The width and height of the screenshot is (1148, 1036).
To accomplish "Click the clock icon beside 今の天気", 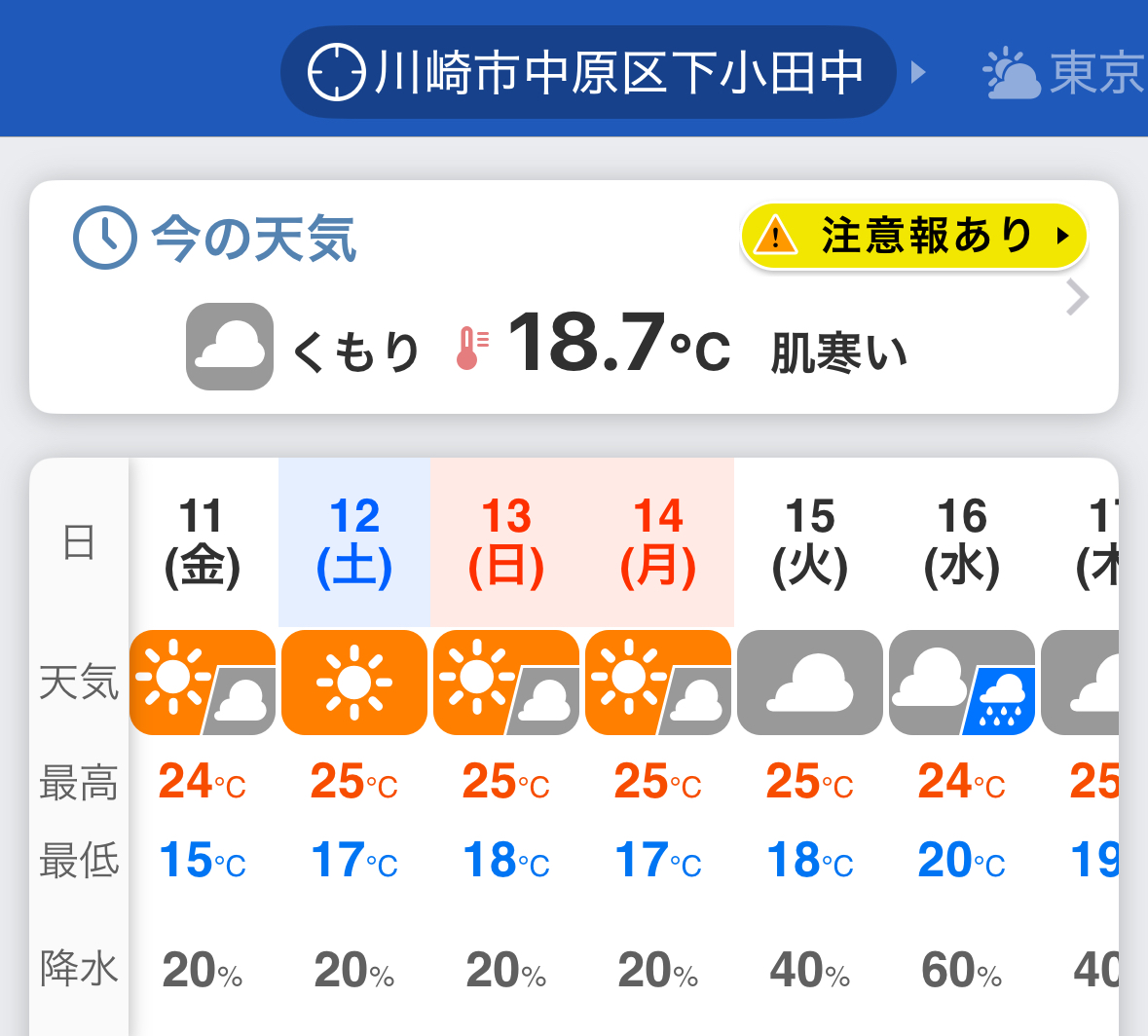I will [104, 238].
